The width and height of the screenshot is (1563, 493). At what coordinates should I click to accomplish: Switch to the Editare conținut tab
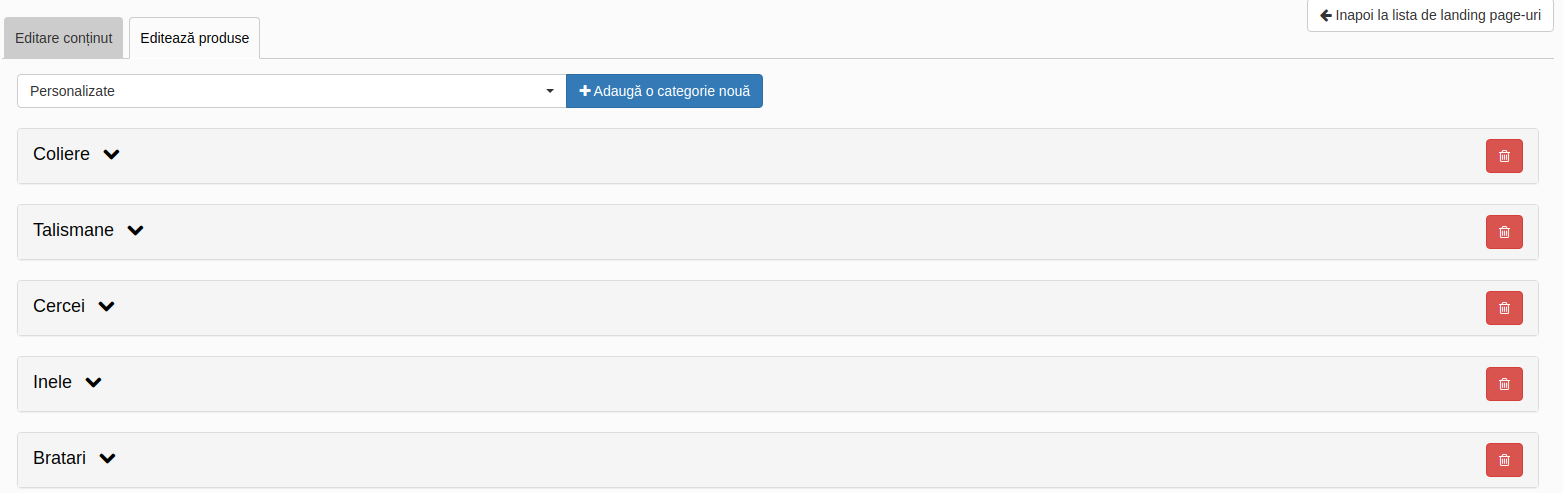(64, 38)
